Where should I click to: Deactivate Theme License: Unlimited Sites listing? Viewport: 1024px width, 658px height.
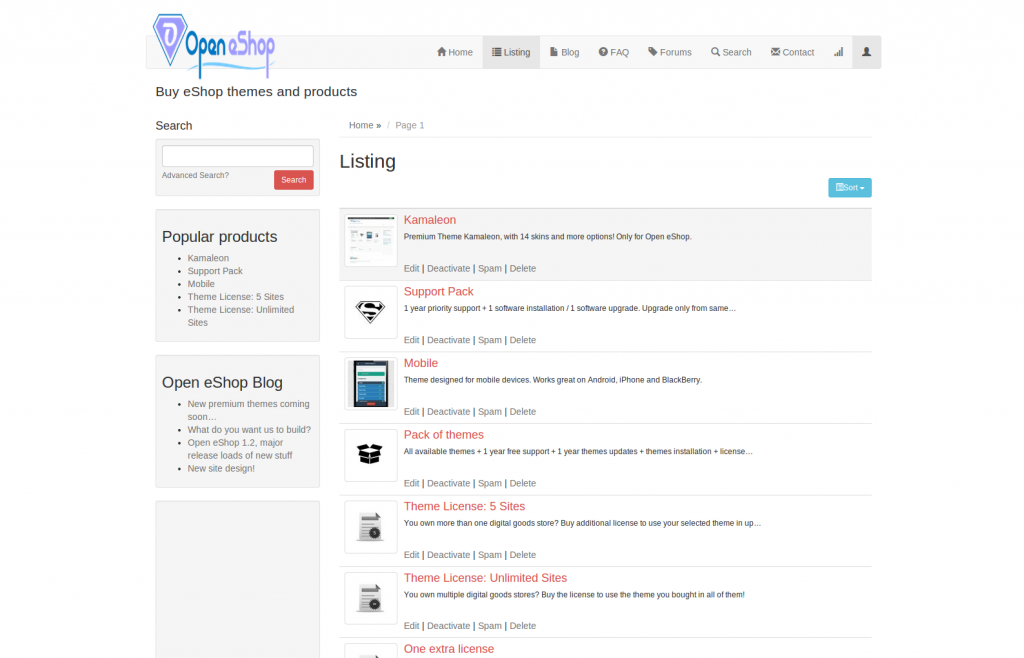click(449, 626)
